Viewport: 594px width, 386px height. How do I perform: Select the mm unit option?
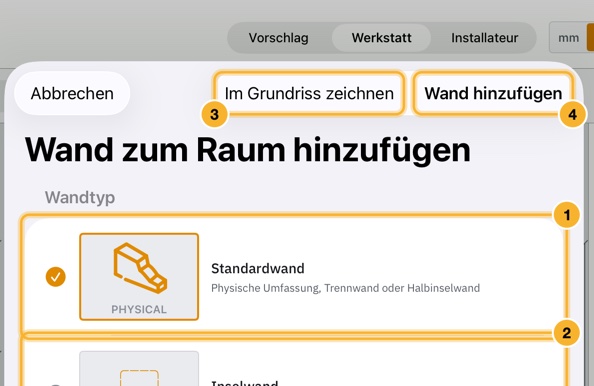568,38
